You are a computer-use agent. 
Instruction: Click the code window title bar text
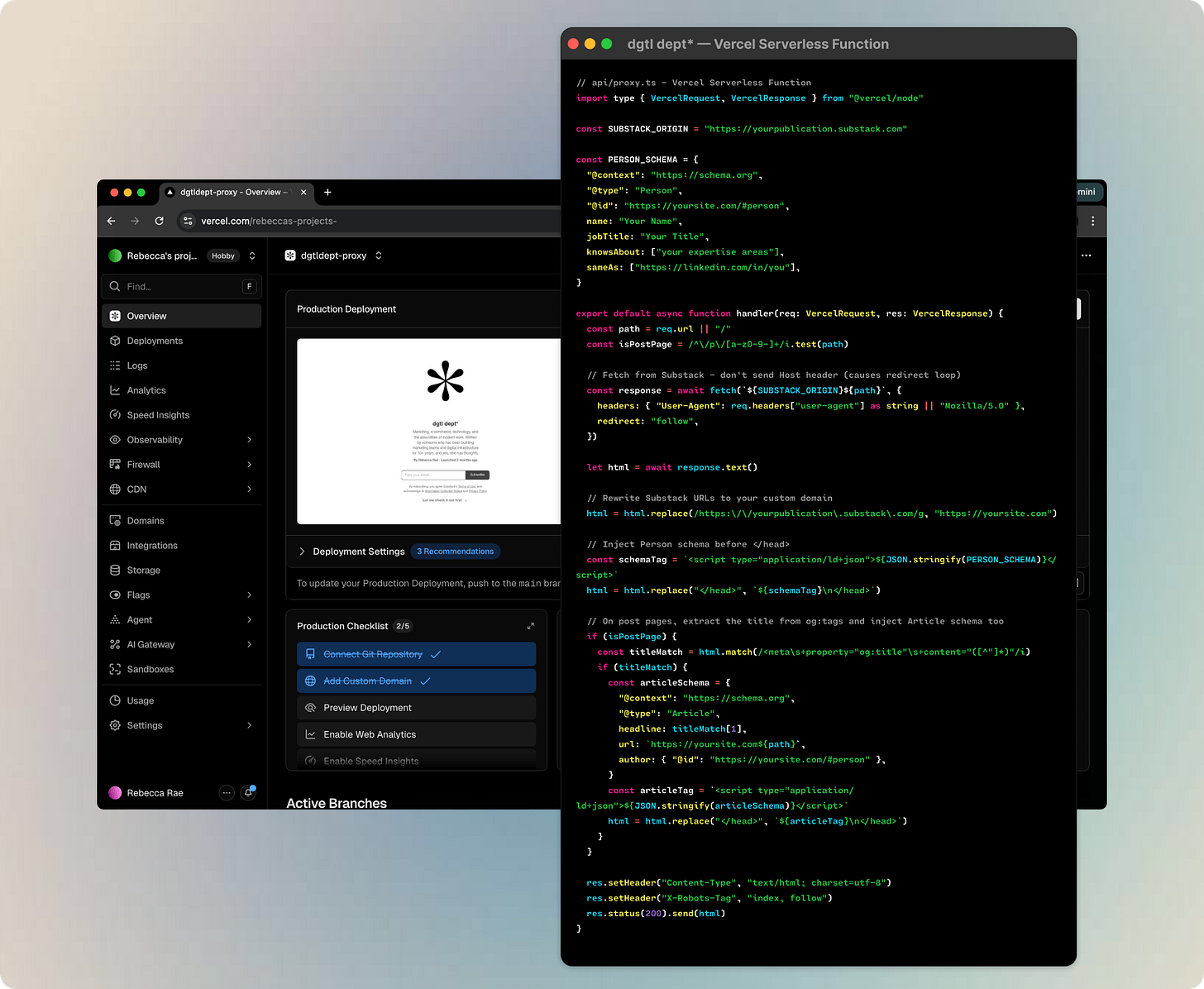pyautogui.click(x=758, y=44)
